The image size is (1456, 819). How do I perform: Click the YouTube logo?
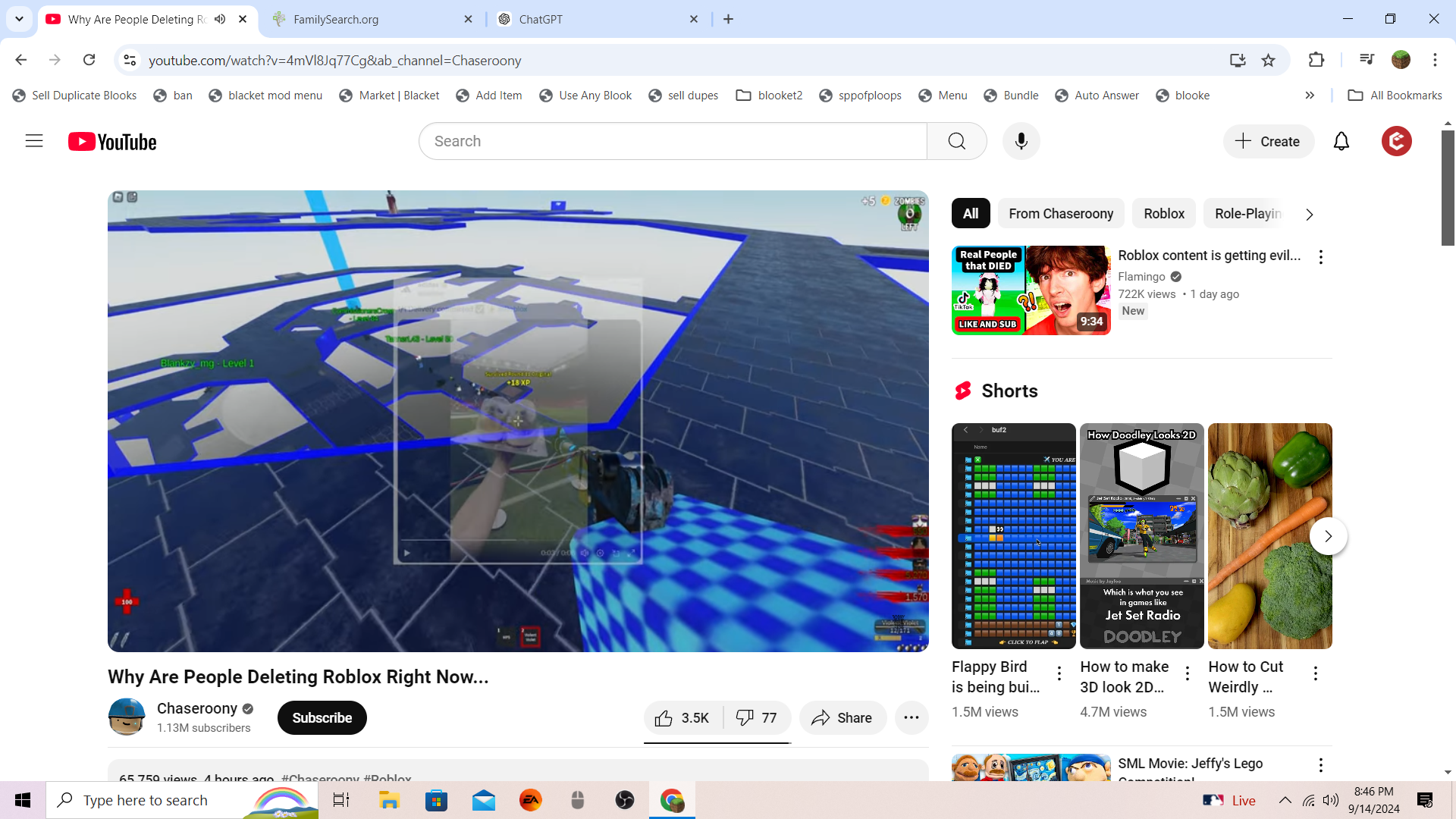point(112,142)
